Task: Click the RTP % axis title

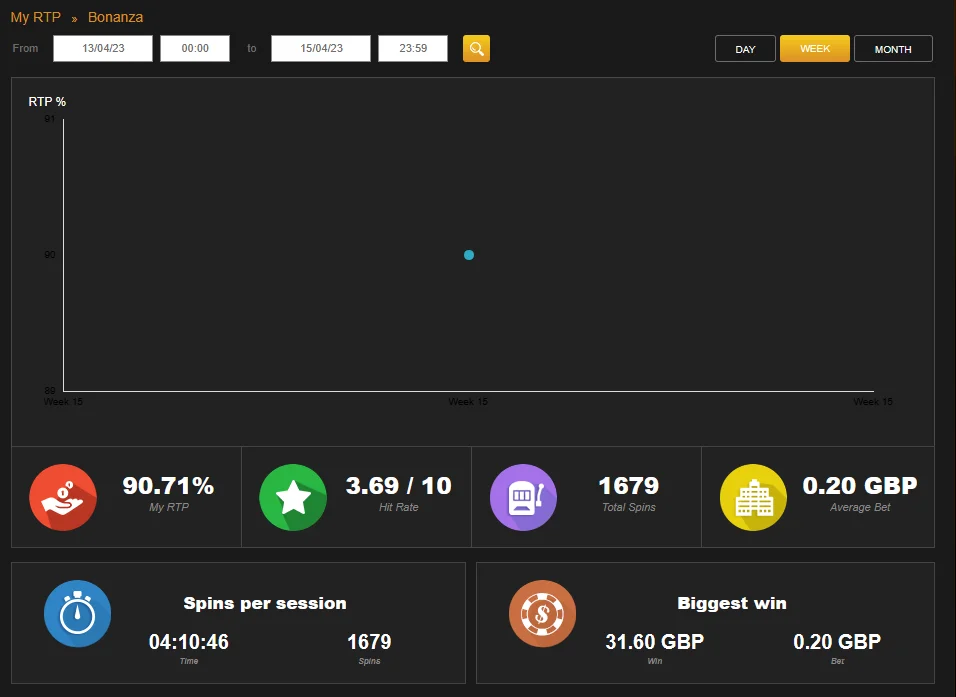Action: point(47,102)
